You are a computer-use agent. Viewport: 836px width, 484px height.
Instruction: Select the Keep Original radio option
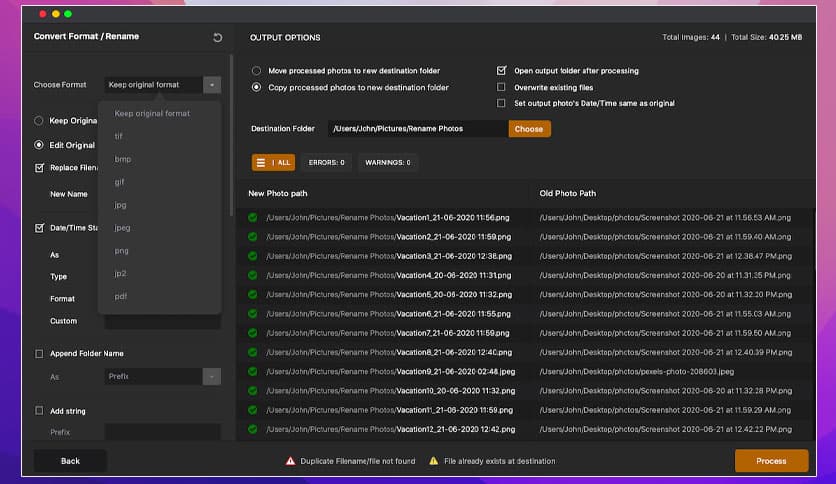[x=38, y=120]
